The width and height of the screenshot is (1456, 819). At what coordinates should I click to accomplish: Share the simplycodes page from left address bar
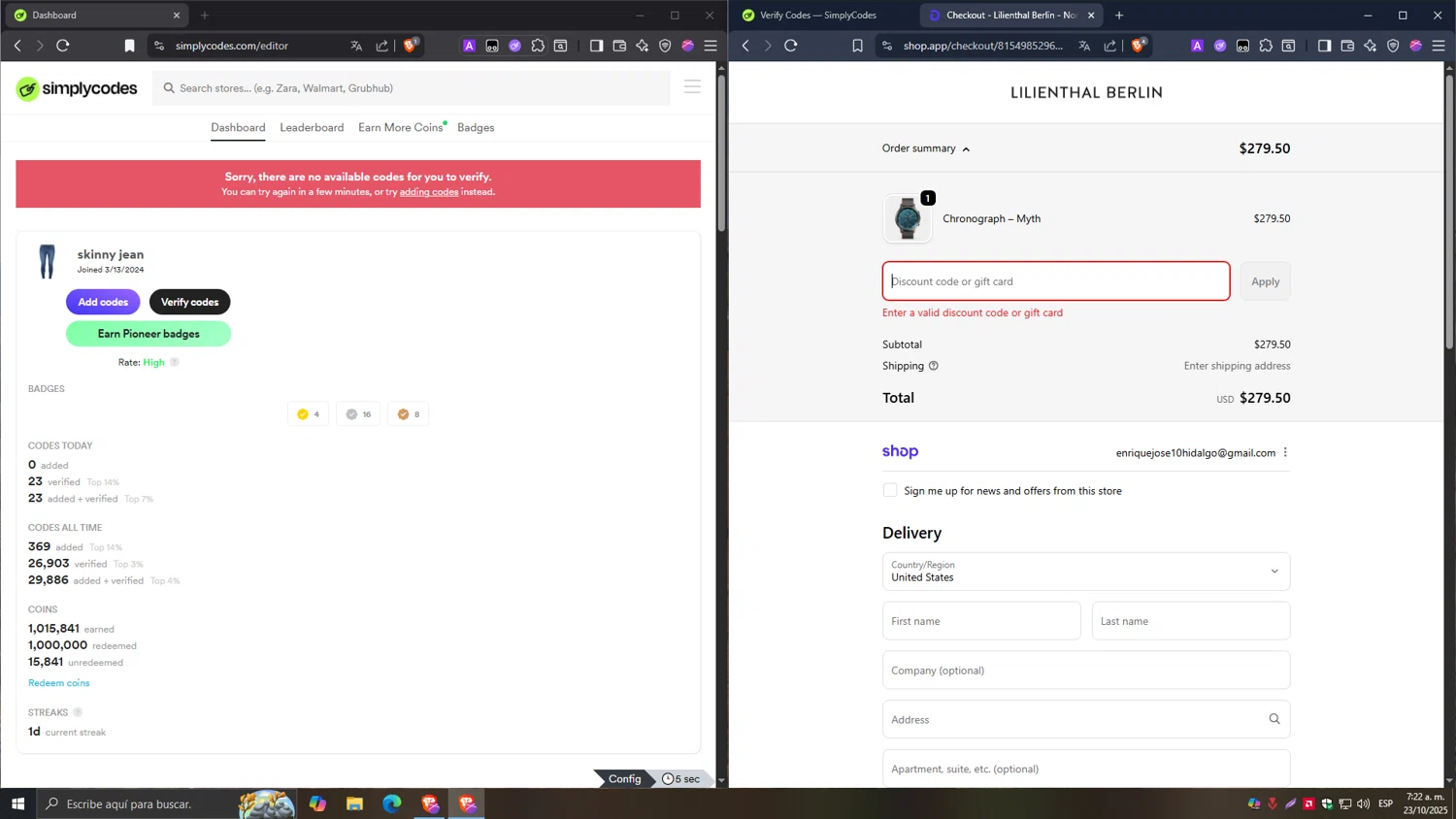[382, 46]
